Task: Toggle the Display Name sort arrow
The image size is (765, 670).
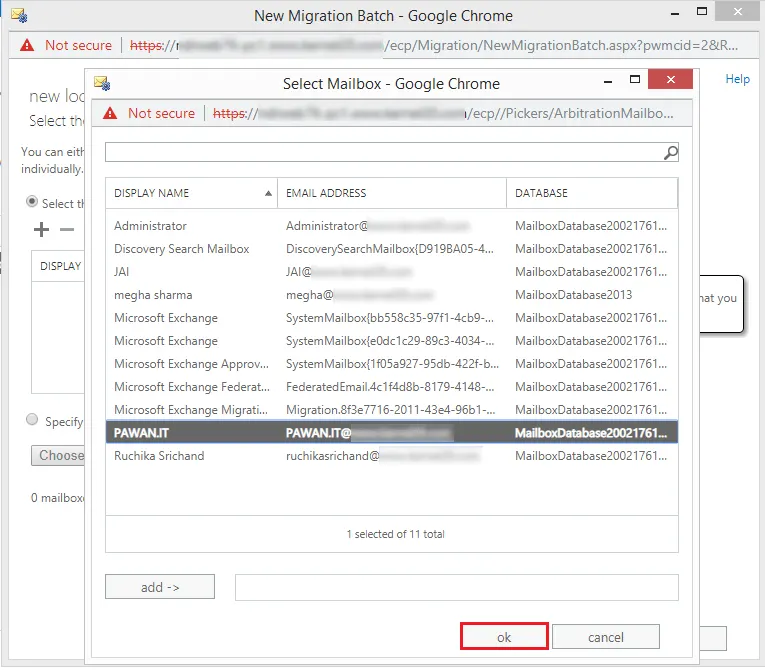Action: coord(268,193)
